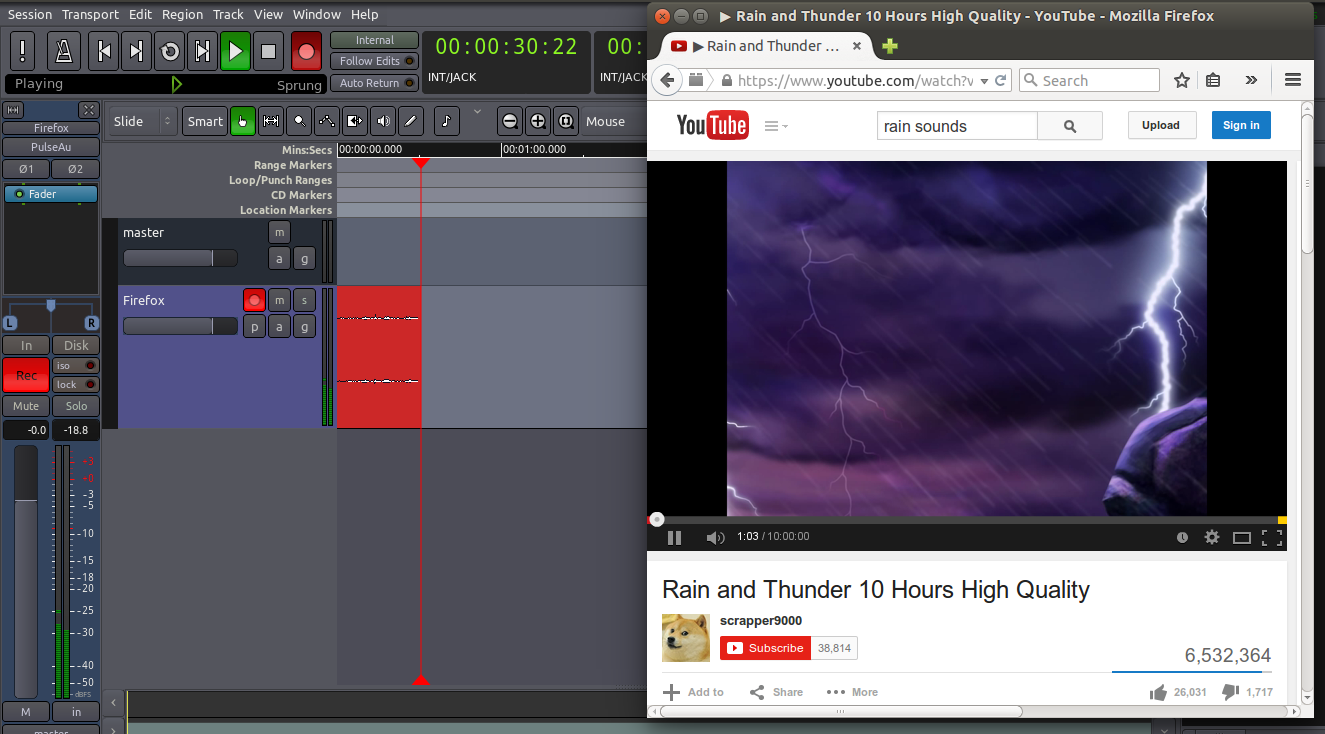Open the Session menu
Image resolution: width=1325 pixels, height=734 pixels.
pos(30,14)
